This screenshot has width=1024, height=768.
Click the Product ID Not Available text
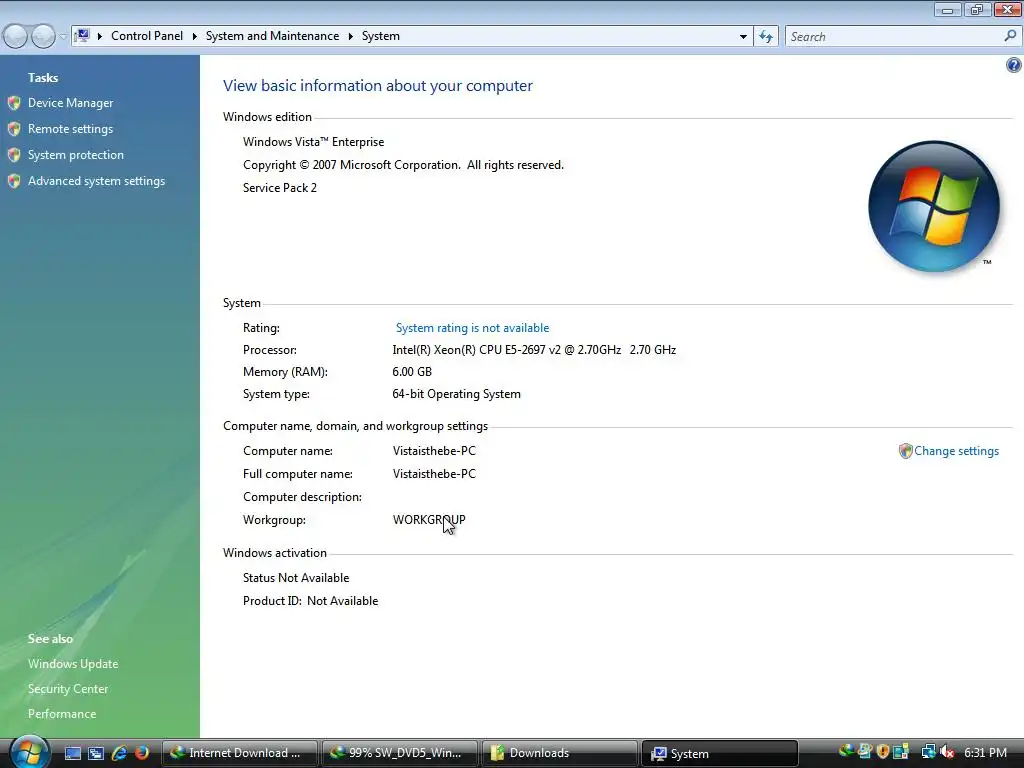[x=310, y=601]
